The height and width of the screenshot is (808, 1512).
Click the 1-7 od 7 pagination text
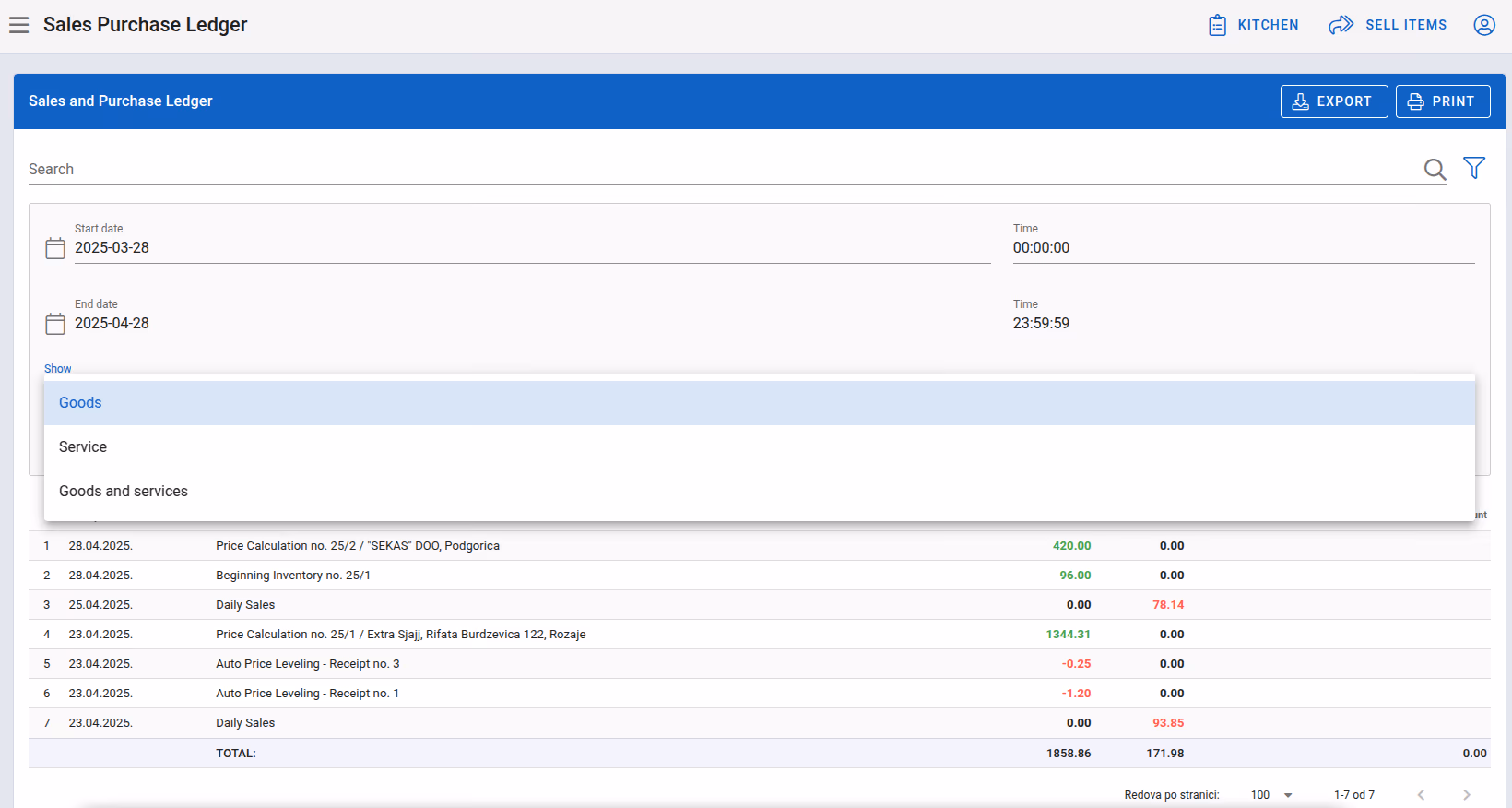(x=1354, y=795)
